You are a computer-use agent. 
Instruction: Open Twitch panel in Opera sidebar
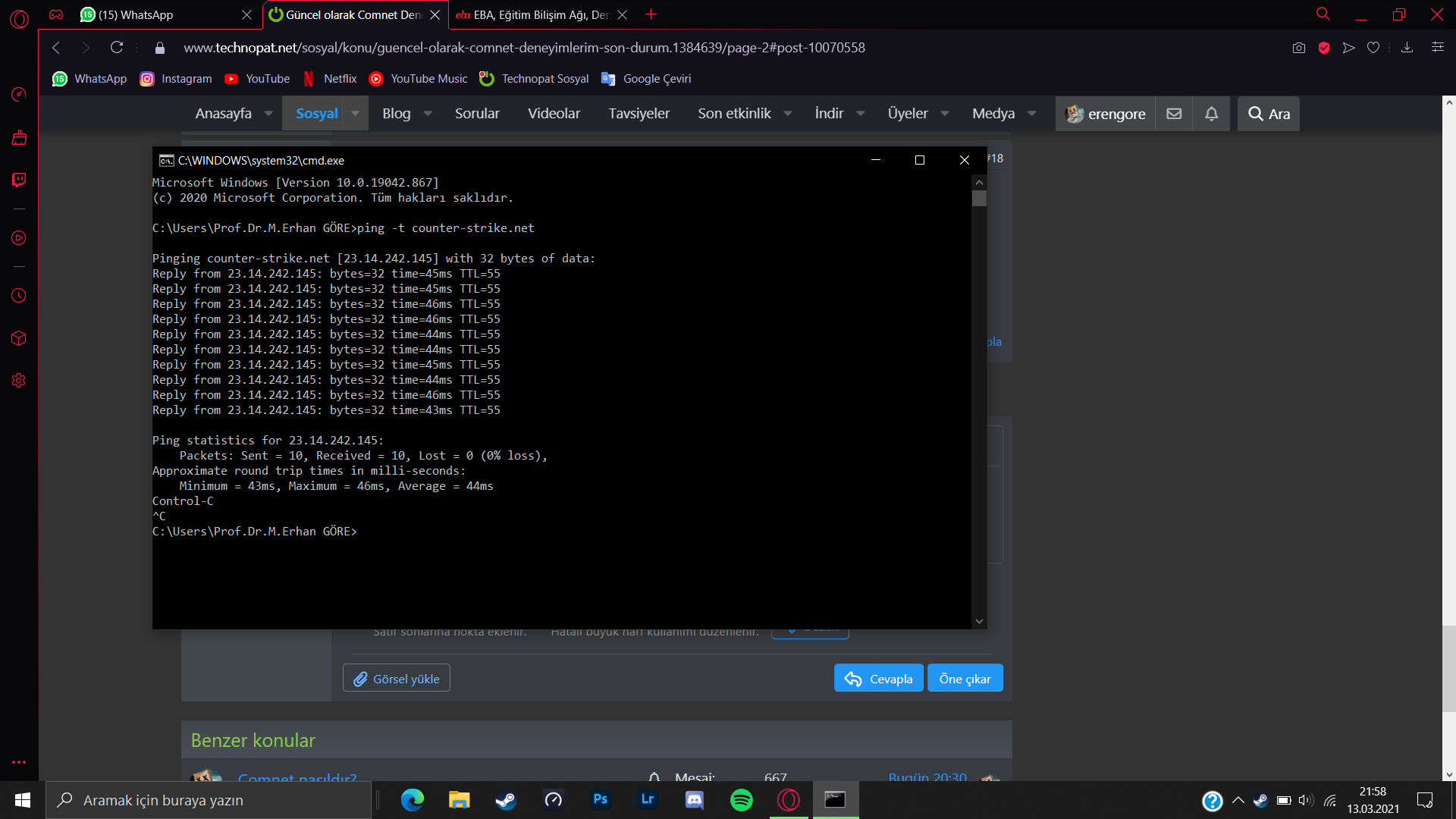(19, 180)
